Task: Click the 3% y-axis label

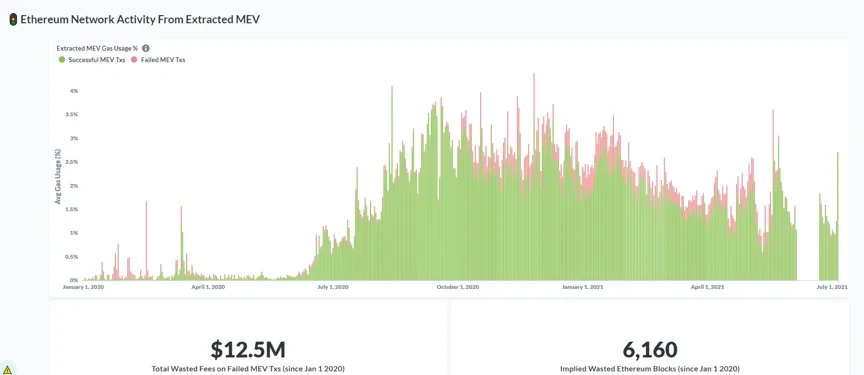Action: 73,138
